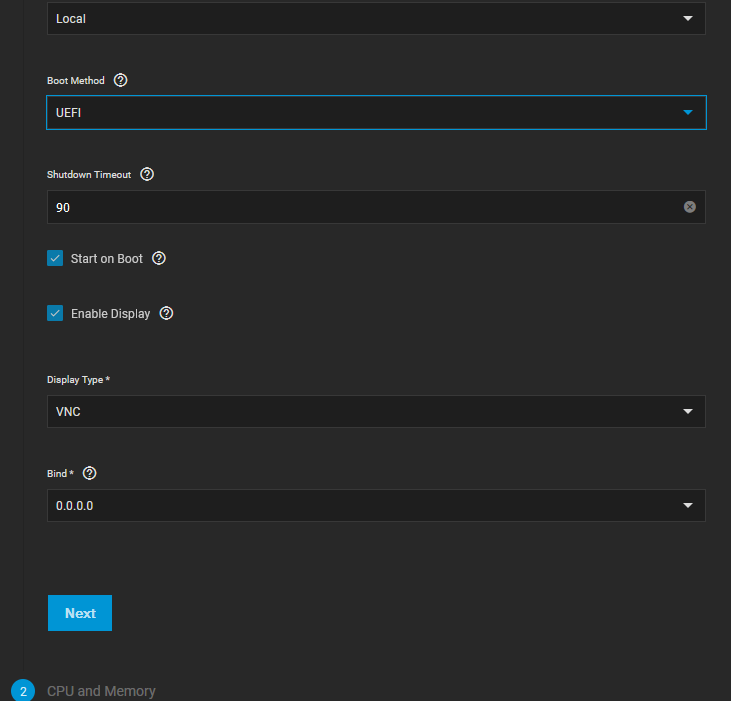The height and width of the screenshot is (701, 731).
Task: Click the blue caret arrow in UEFI field
Action: [x=688, y=112]
